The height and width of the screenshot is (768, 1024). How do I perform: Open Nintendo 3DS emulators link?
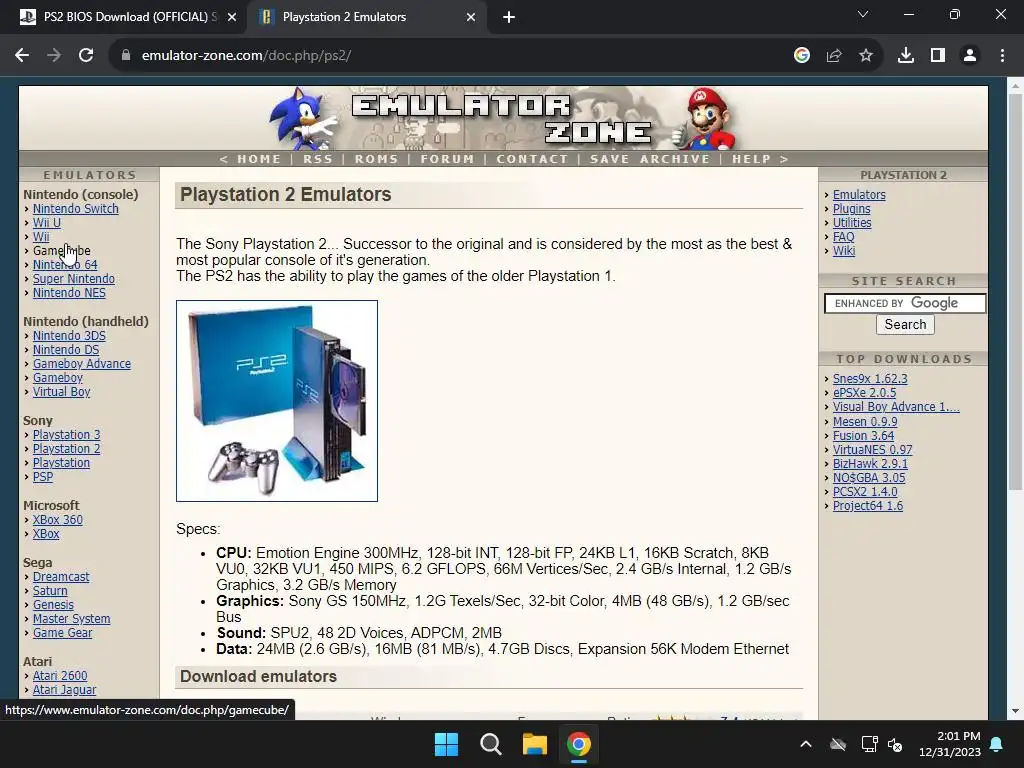coord(69,336)
